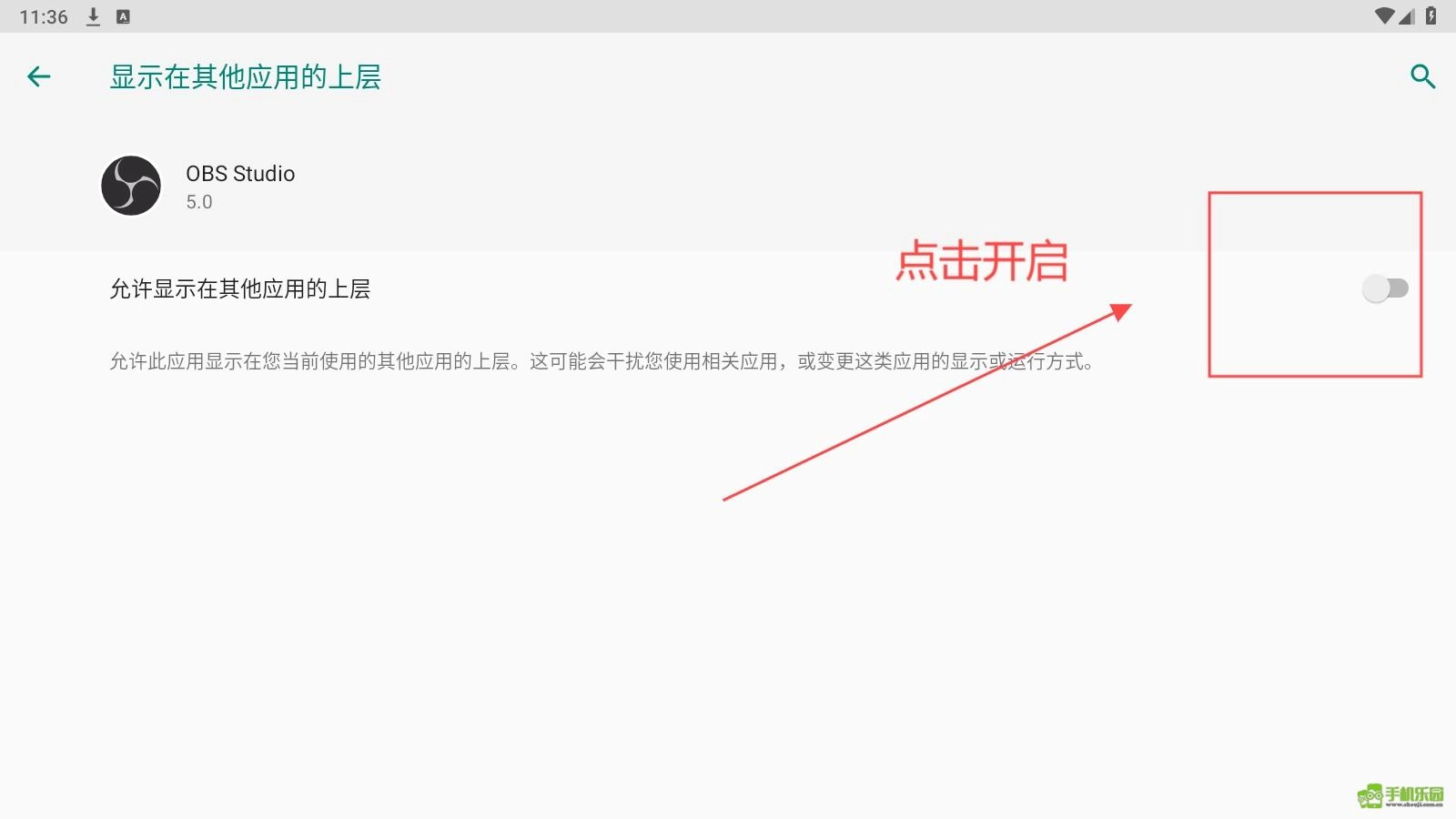Click the OBS Studio app logo
The width and height of the screenshot is (1456, 819).
coord(131,186)
